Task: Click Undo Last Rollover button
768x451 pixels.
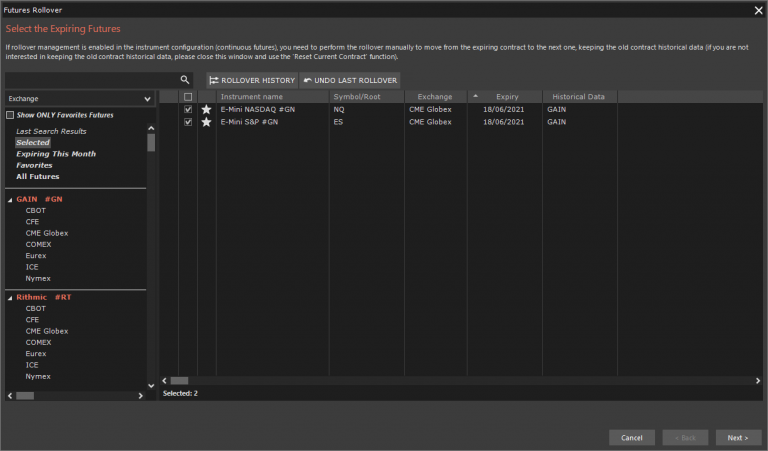Action: (x=350, y=80)
